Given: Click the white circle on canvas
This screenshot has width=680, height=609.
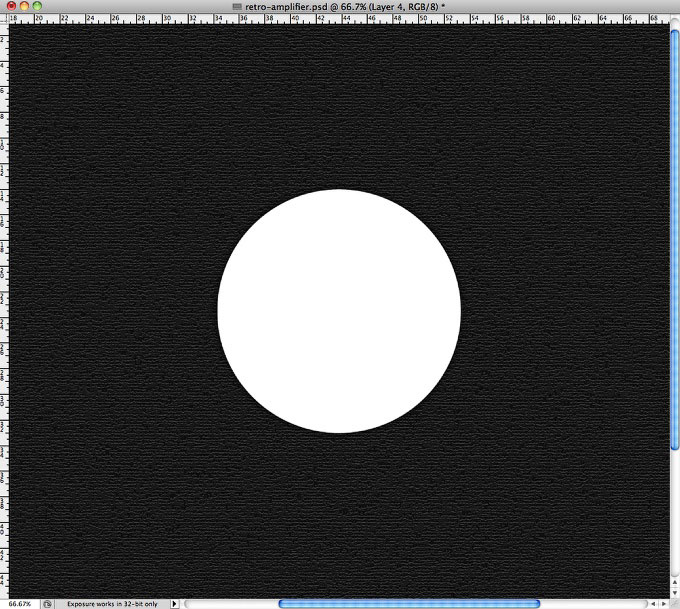Looking at the screenshot, I should [x=339, y=311].
